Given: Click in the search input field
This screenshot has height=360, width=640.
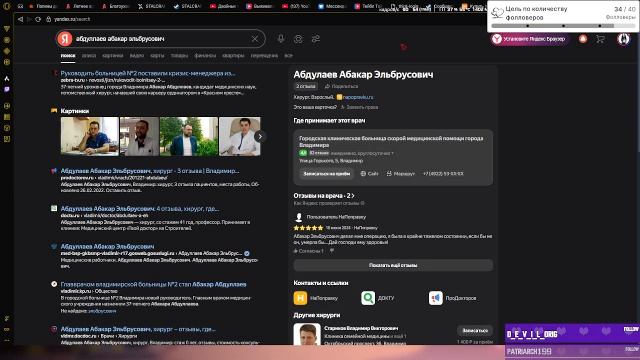Looking at the screenshot, I should coord(161,39).
